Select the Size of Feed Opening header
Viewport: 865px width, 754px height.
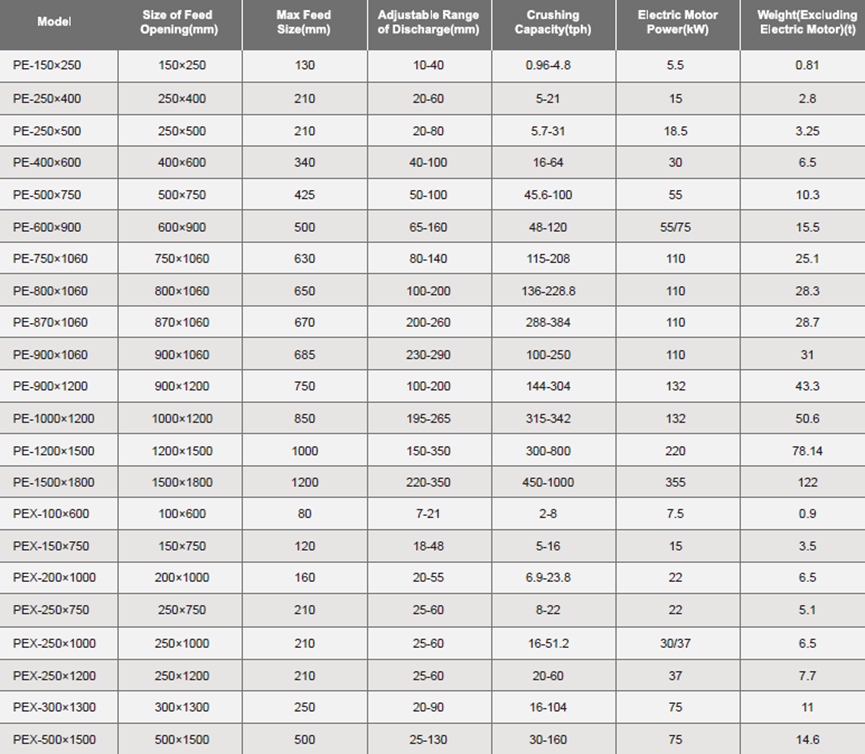(182, 22)
